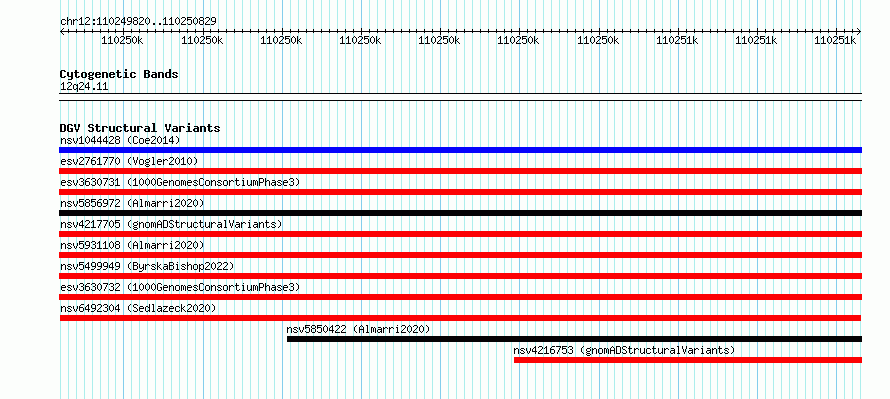Click the DGV Structural Variants track title

coord(140,128)
